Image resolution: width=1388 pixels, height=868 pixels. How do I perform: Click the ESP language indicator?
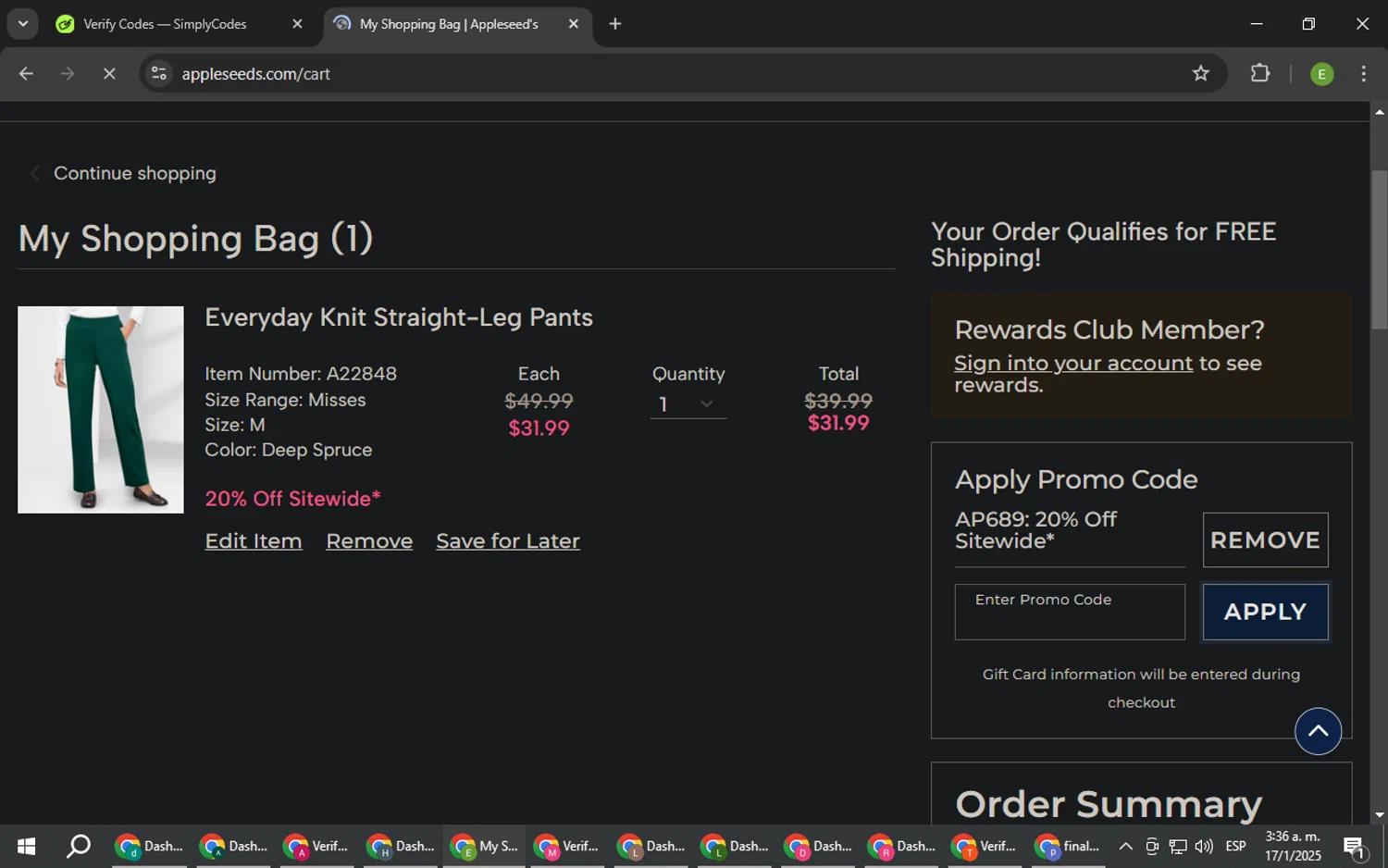click(1235, 846)
